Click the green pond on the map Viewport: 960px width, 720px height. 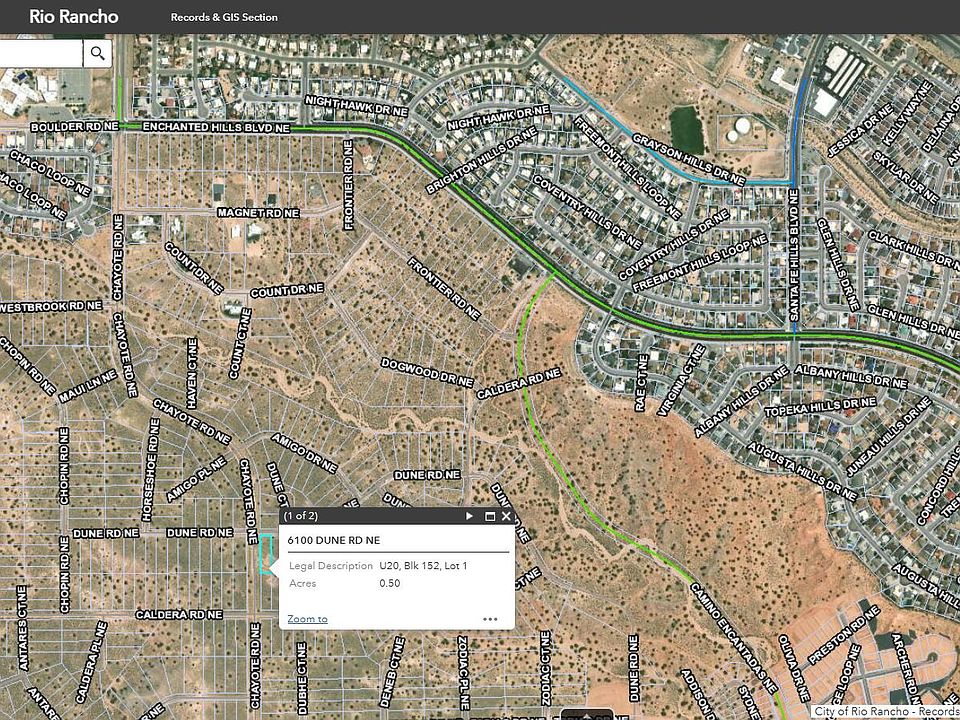(x=687, y=128)
